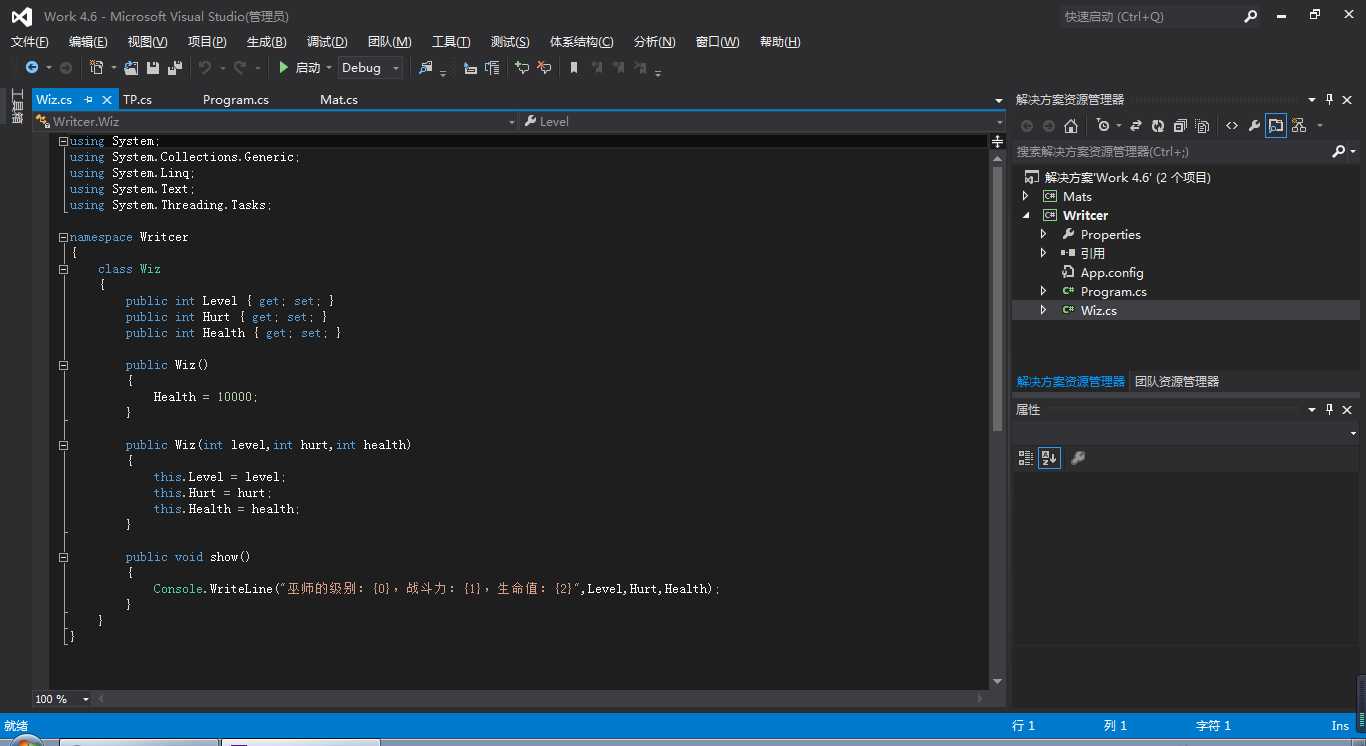
Task: Click the Find in Files toolbar icon
Action: (426, 68)
